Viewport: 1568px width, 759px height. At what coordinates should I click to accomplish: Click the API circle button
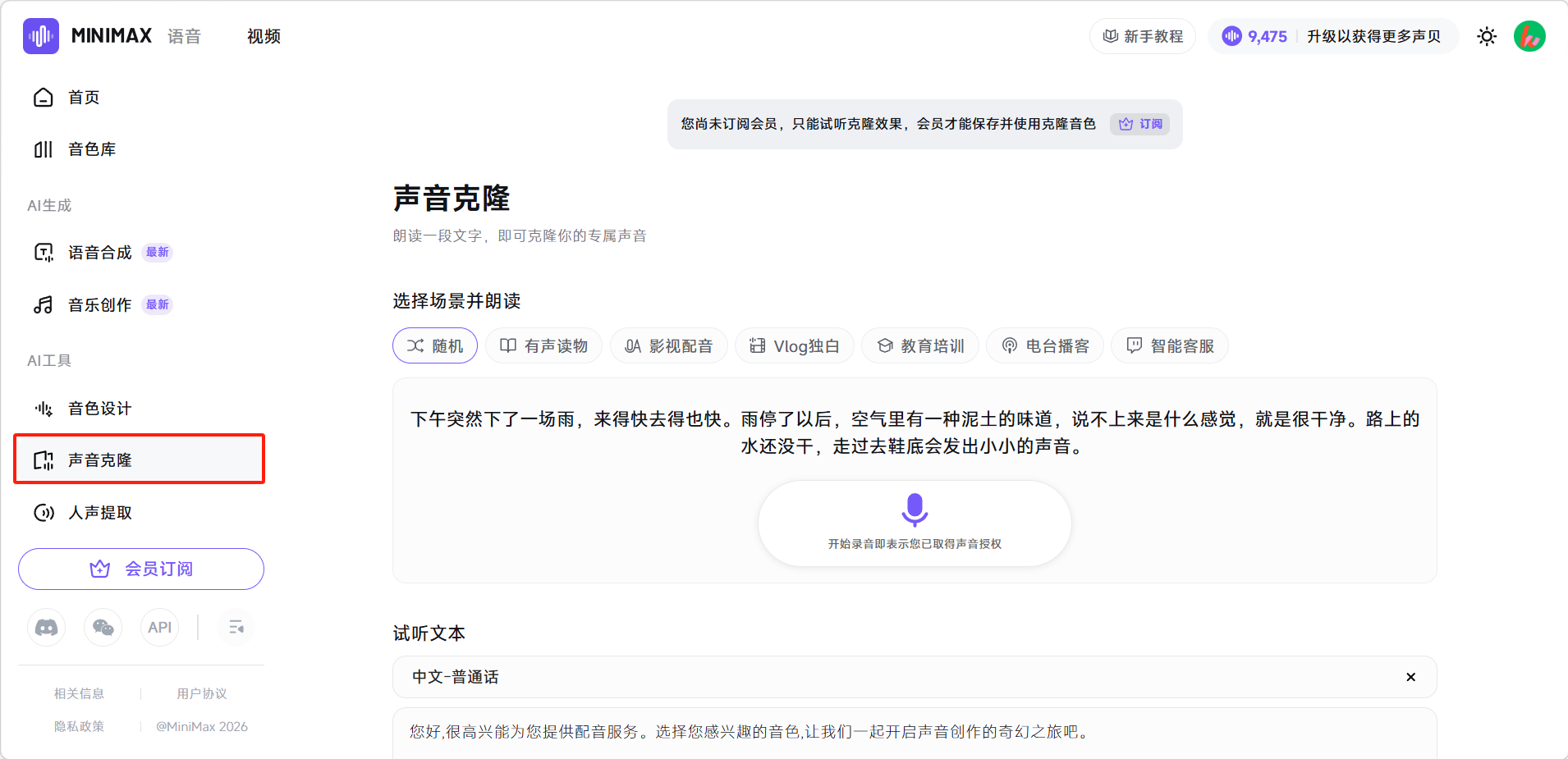(x=159, y=628)
